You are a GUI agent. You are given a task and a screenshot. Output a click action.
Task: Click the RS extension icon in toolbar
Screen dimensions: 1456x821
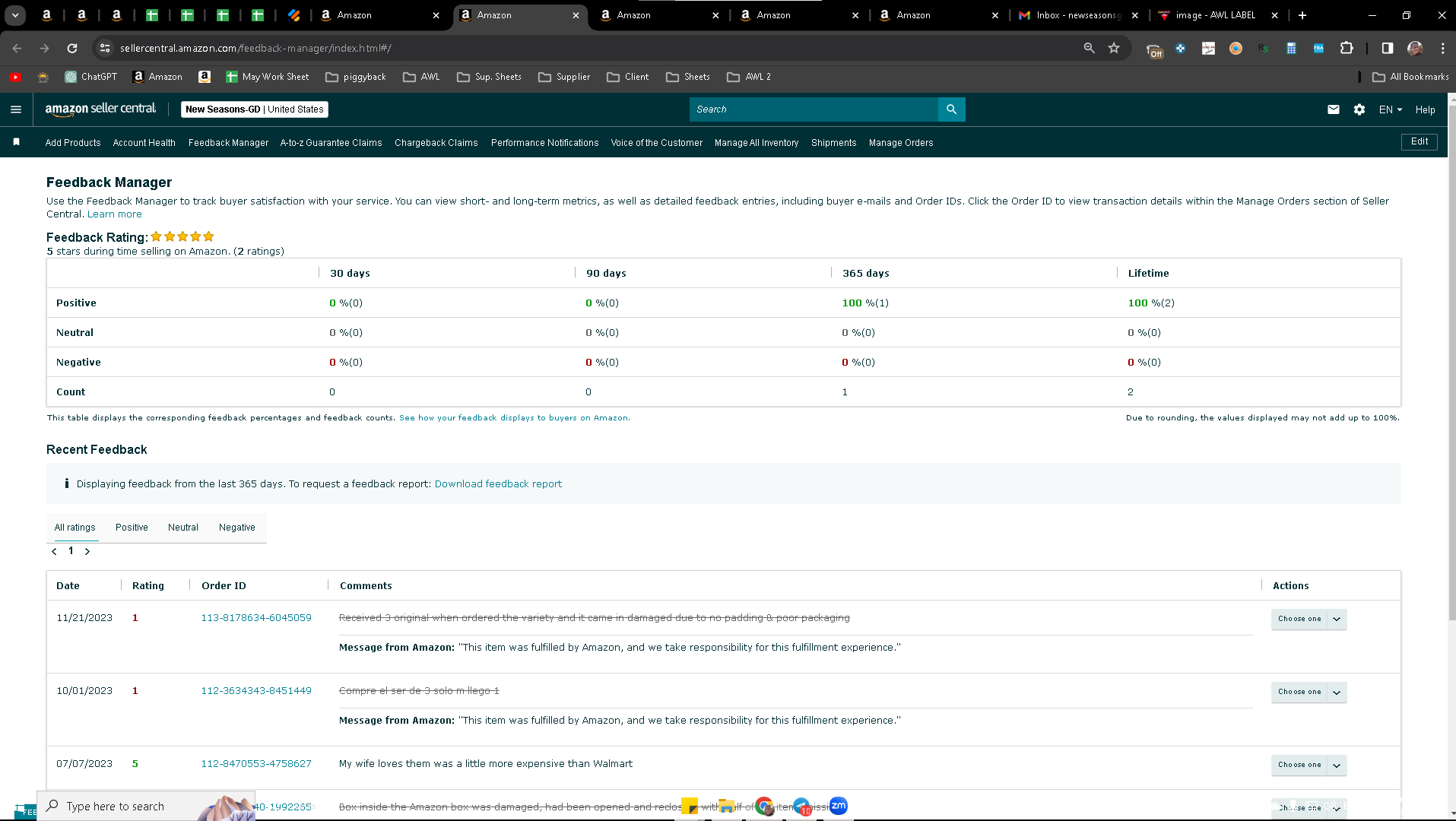(x=1263, y=48)
